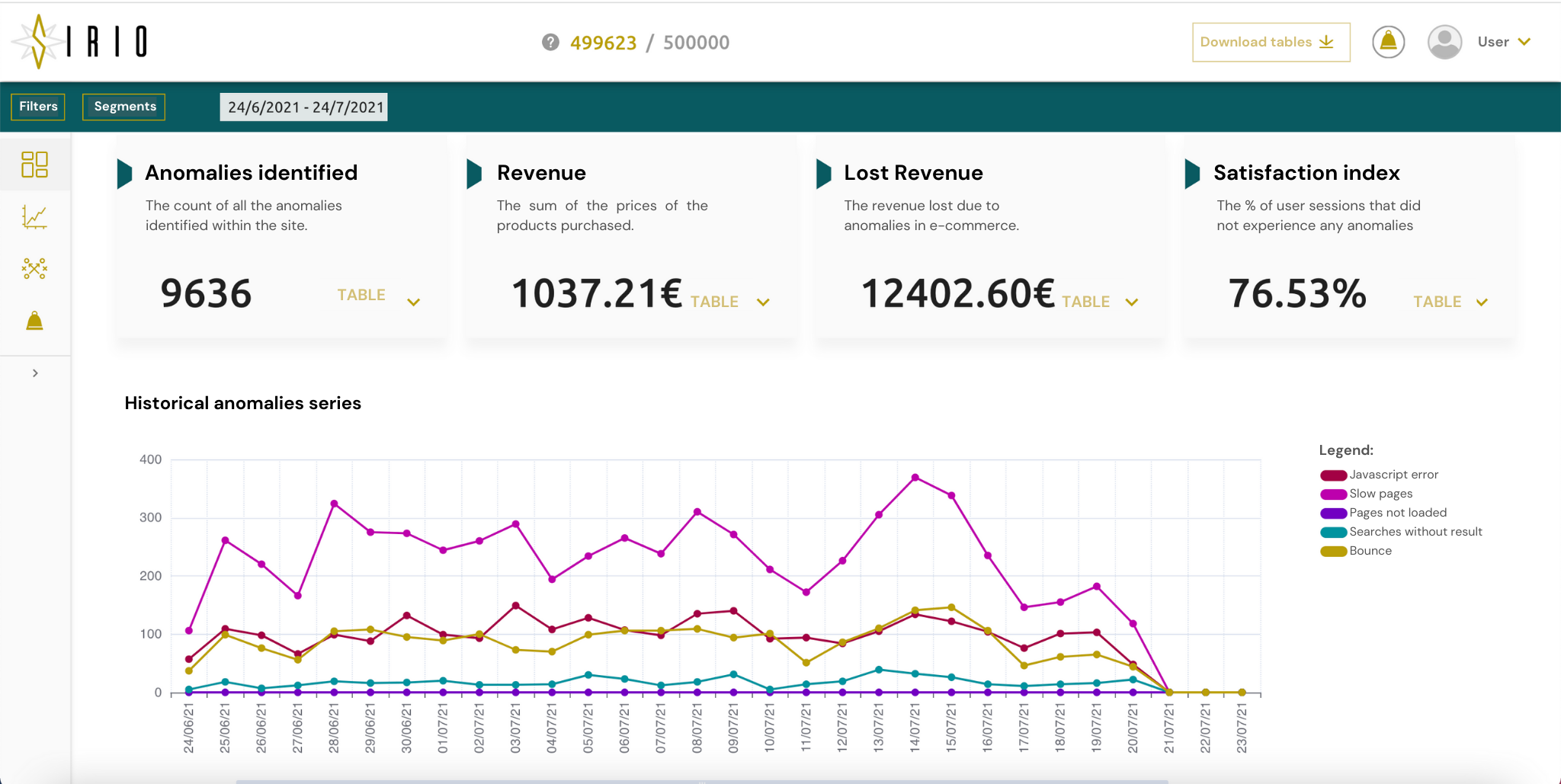Click Historical anomalies series heading

click(x=242, y=403)
